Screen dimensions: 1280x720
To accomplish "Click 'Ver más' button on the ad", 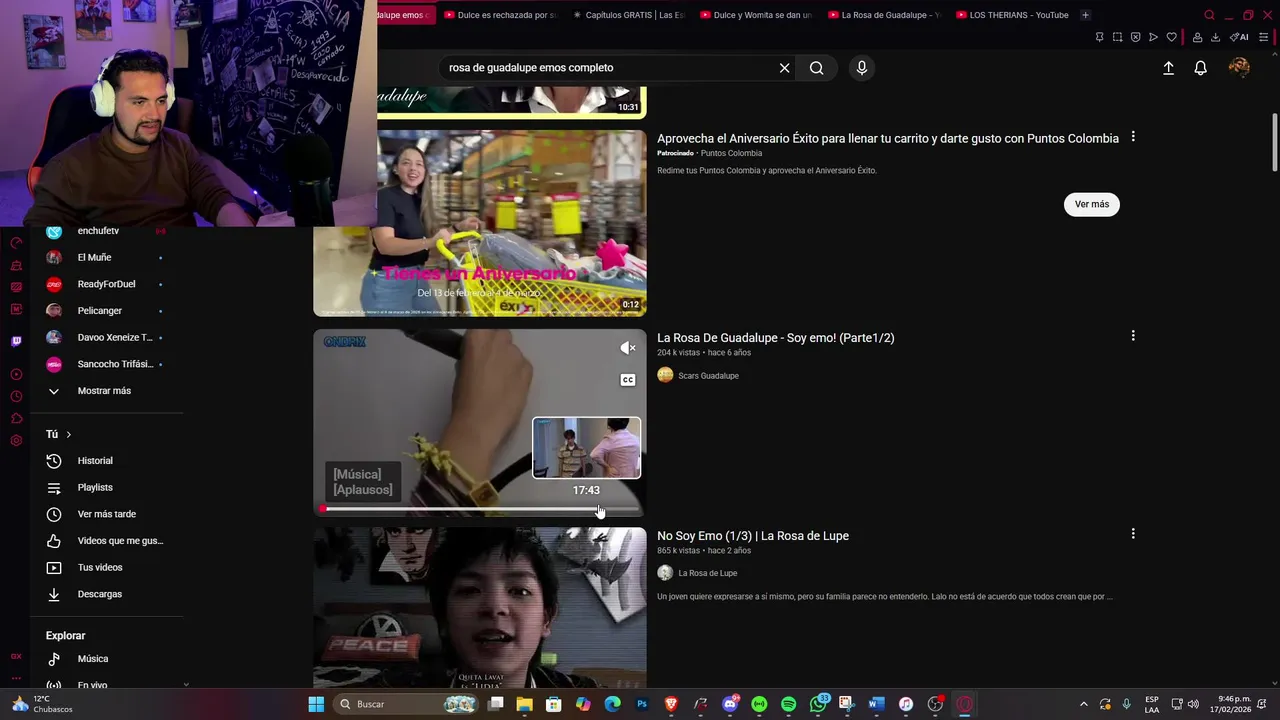I will click(x=1091, y=204).
